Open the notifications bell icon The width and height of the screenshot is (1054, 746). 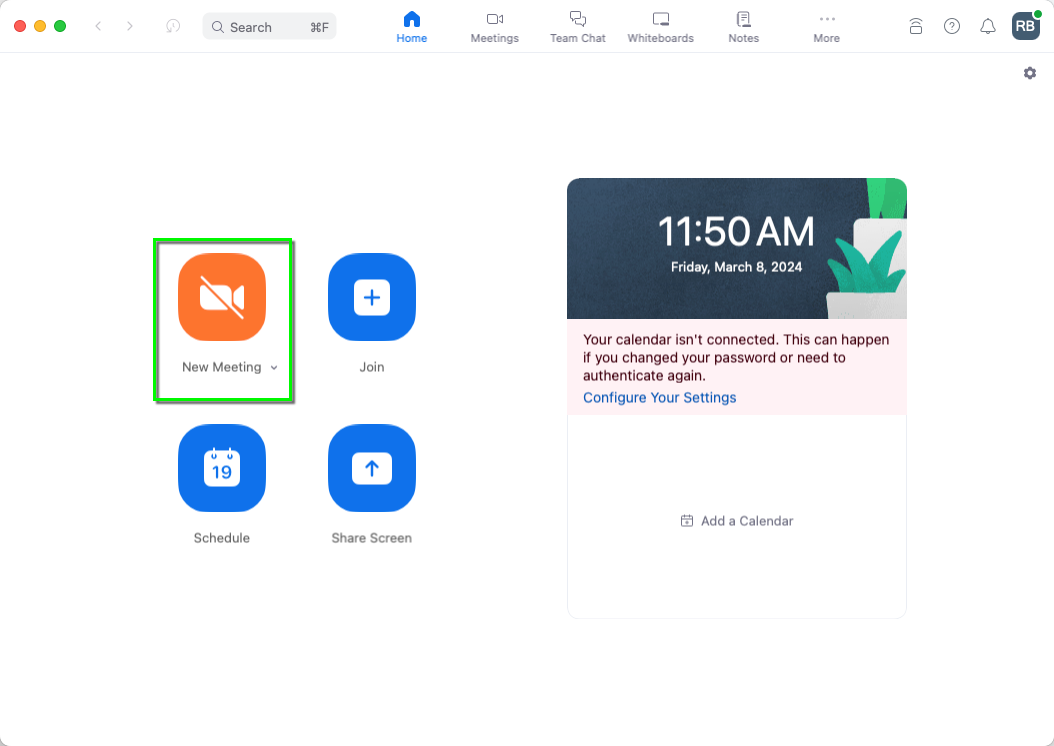[987, 27]
